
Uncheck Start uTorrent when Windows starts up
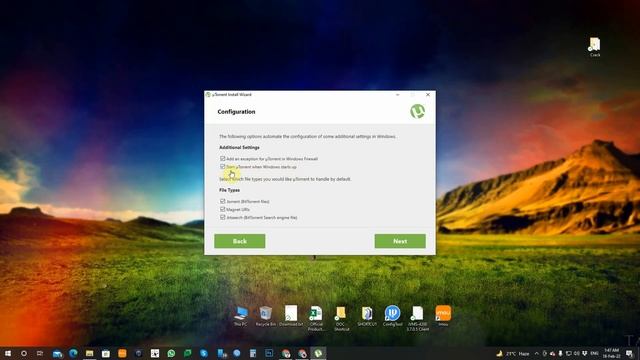click(x=222, y=167)
